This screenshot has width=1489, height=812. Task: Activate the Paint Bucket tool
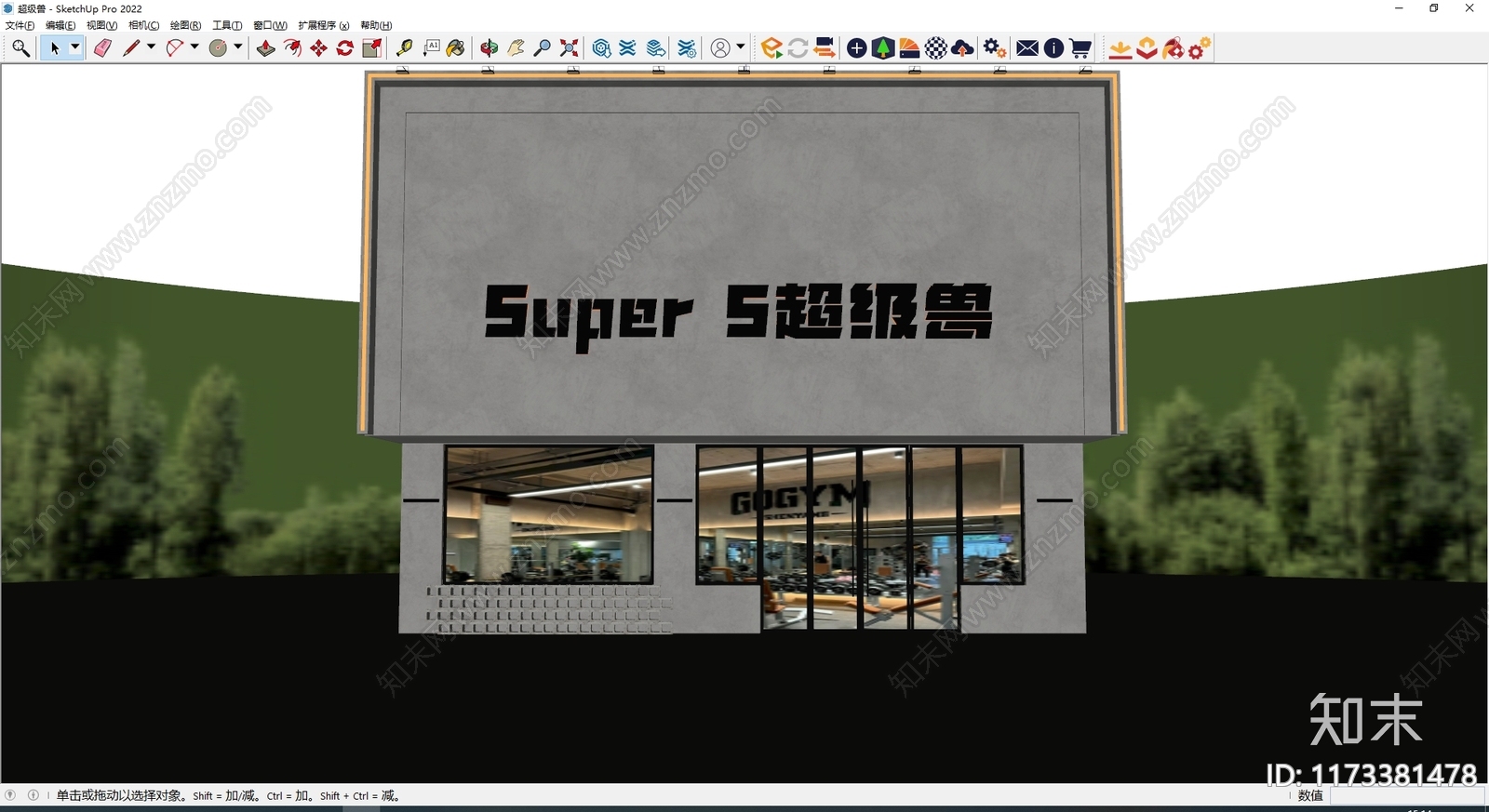[456, 48]
